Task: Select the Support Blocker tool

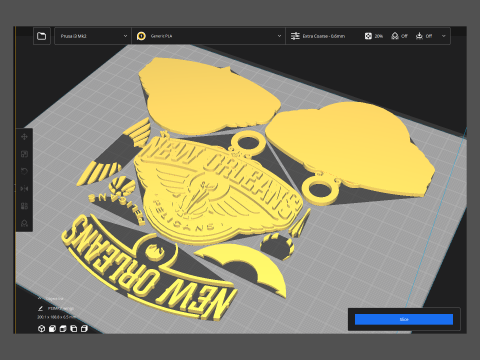Action: click(x=24, y=223)
